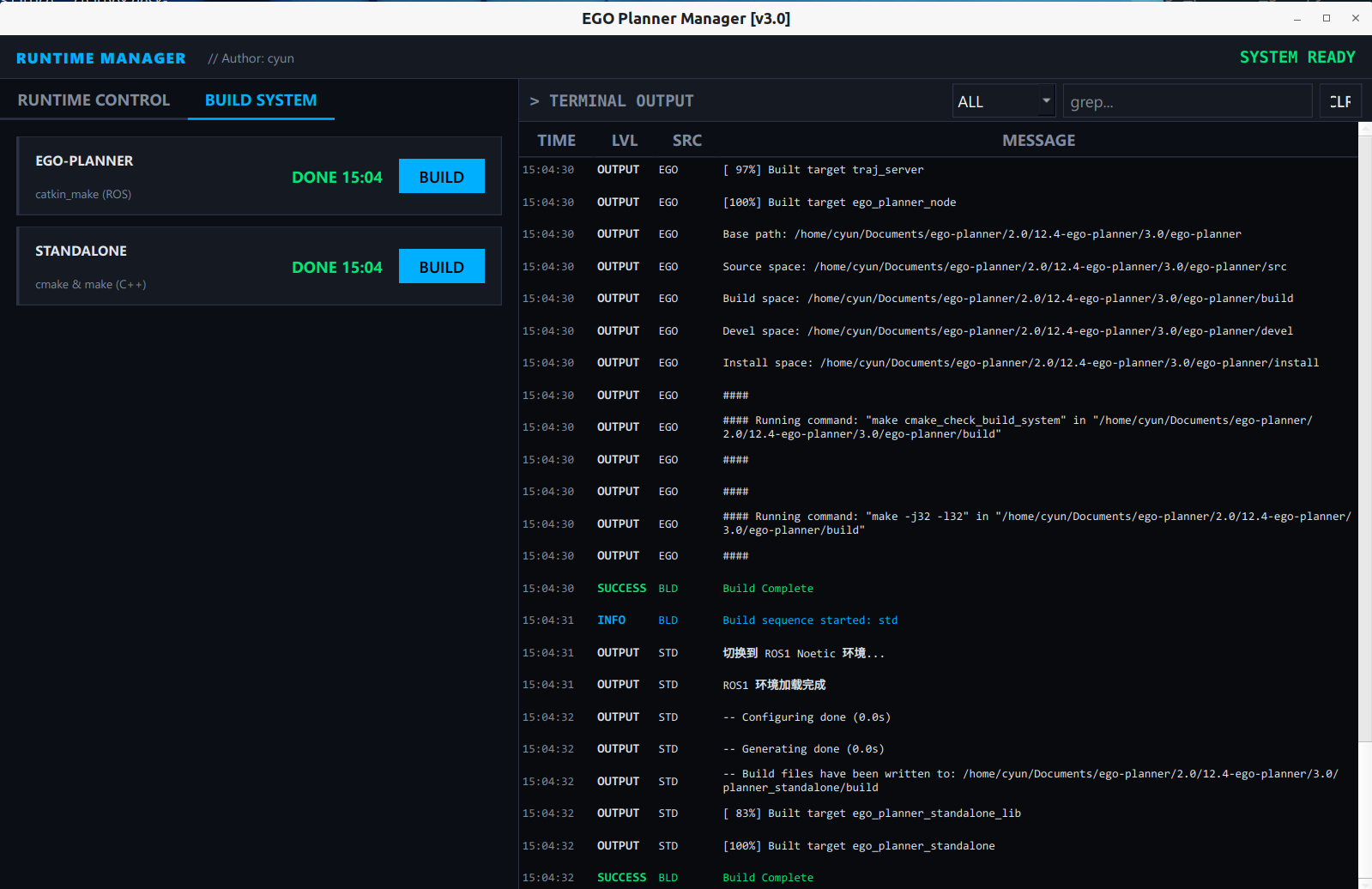The image size is (1372, 889).
Task: Click '[100%] Built target ego_planner_standalone' message
Action: (x=859, y=846)
